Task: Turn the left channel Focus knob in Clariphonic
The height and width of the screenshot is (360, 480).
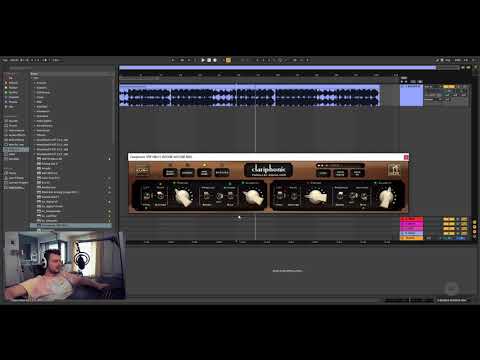Action: tap(183, 197)
